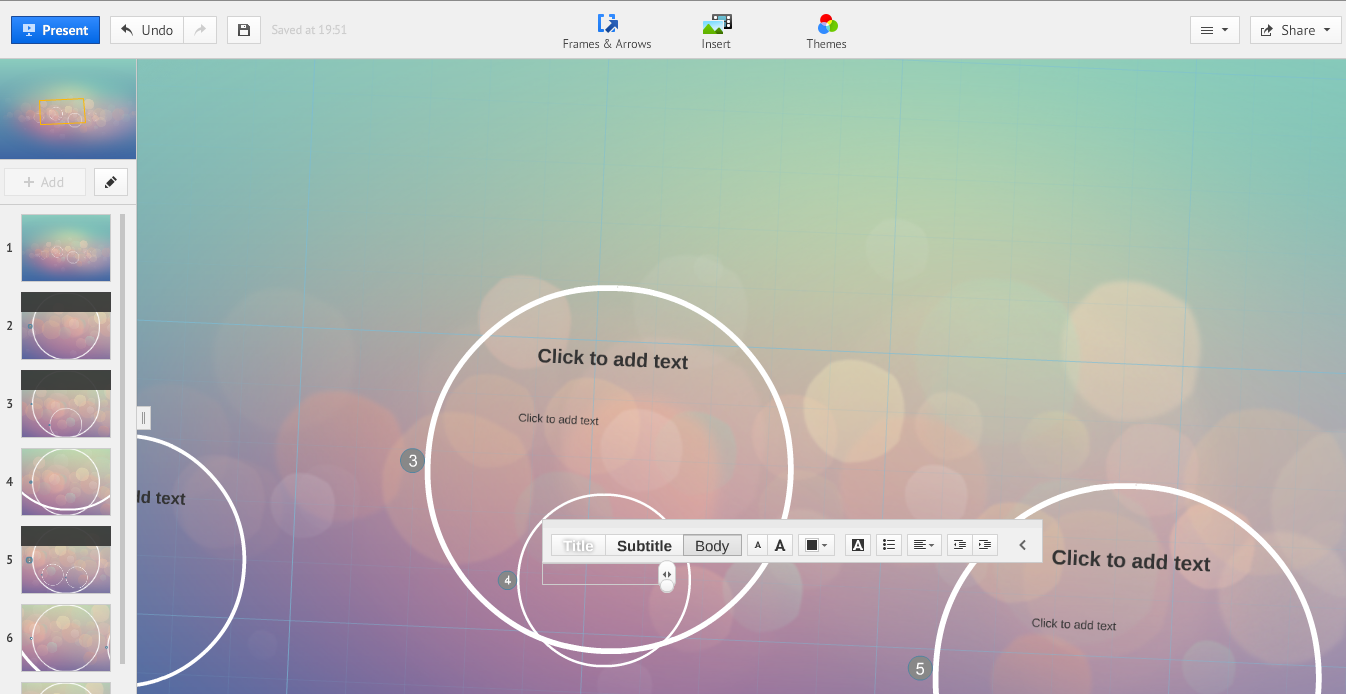Click the sidebar vertical scrollbar
The width and height of the screenshot is (1346, 694).
(x=123, y=438)
